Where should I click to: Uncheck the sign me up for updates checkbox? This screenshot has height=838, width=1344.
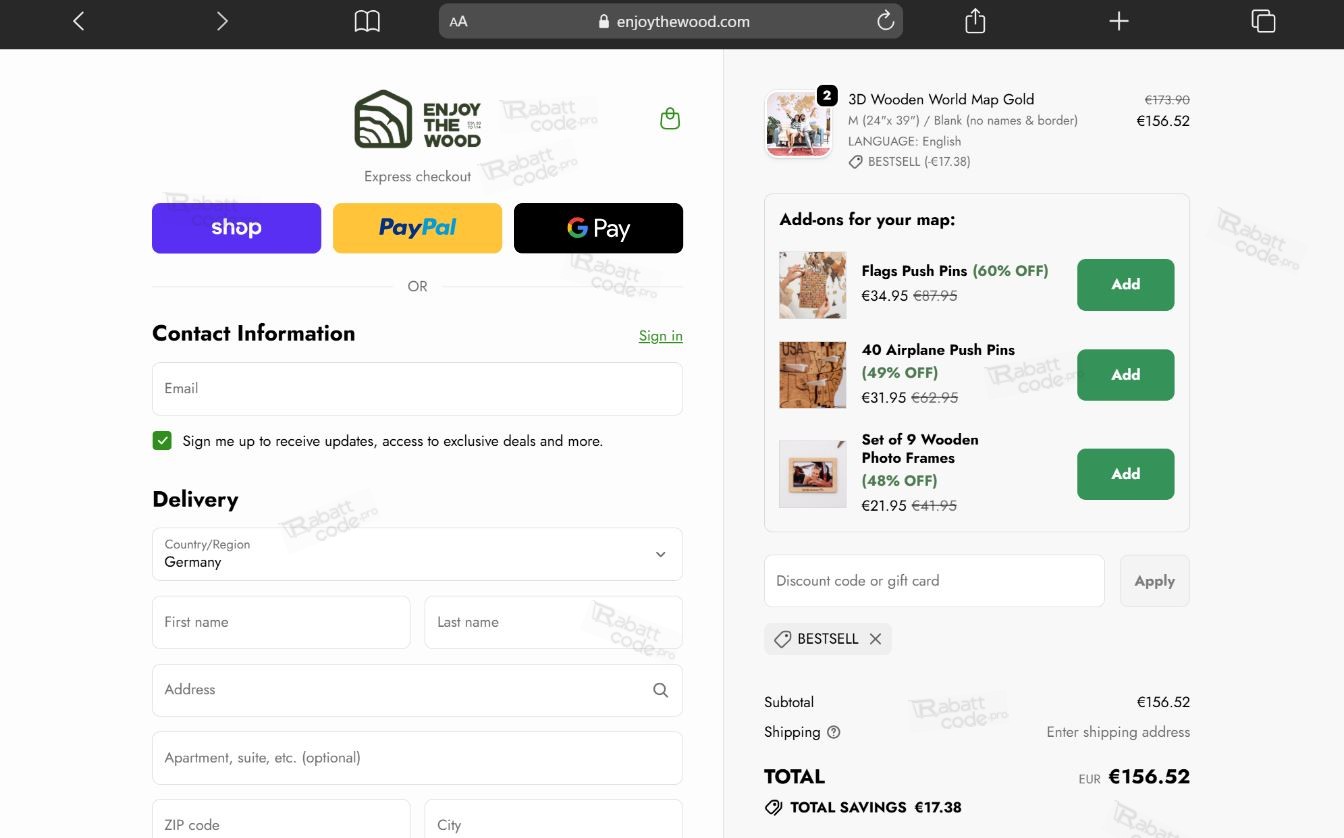click(162, 441)
